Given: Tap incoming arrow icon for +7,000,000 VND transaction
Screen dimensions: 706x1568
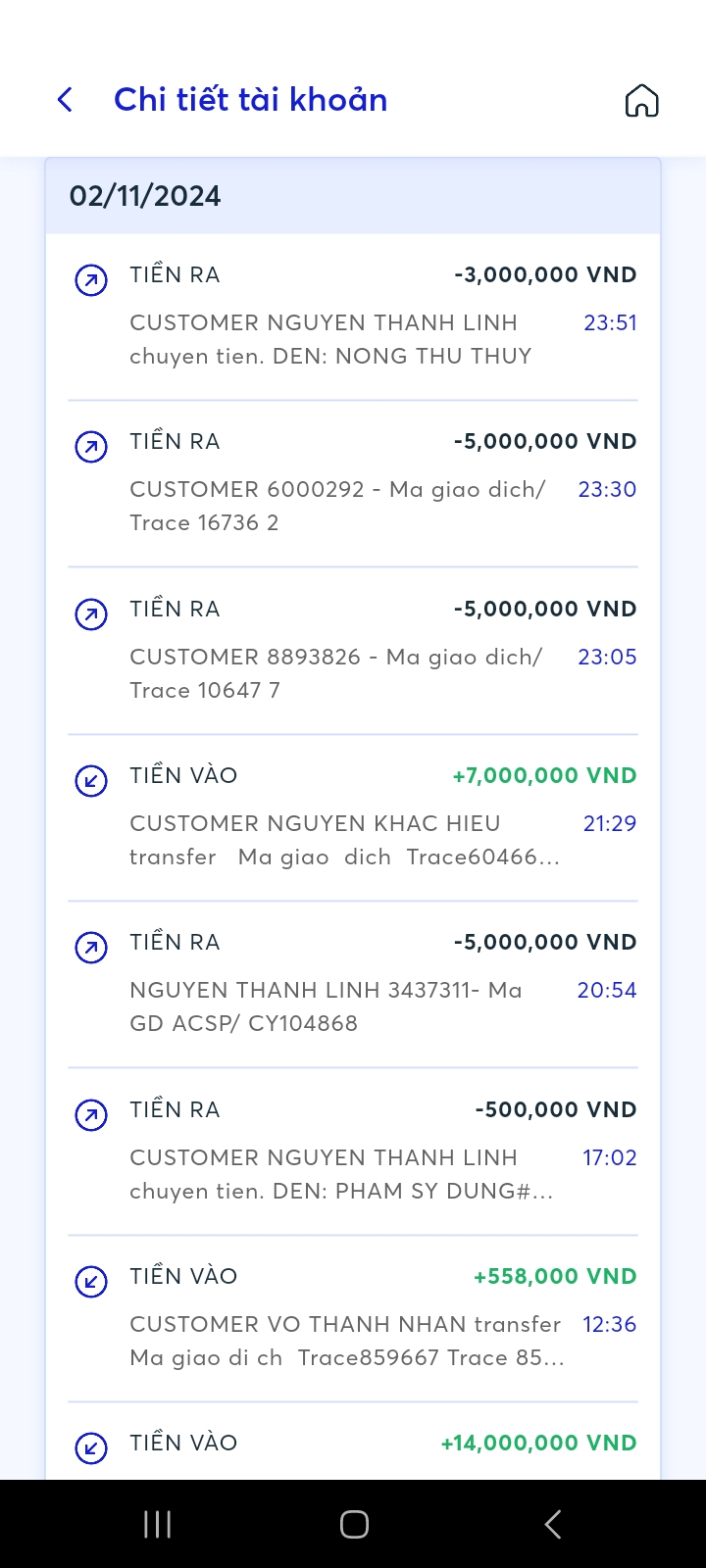Looking at the screenshot, I should point(91,781).
